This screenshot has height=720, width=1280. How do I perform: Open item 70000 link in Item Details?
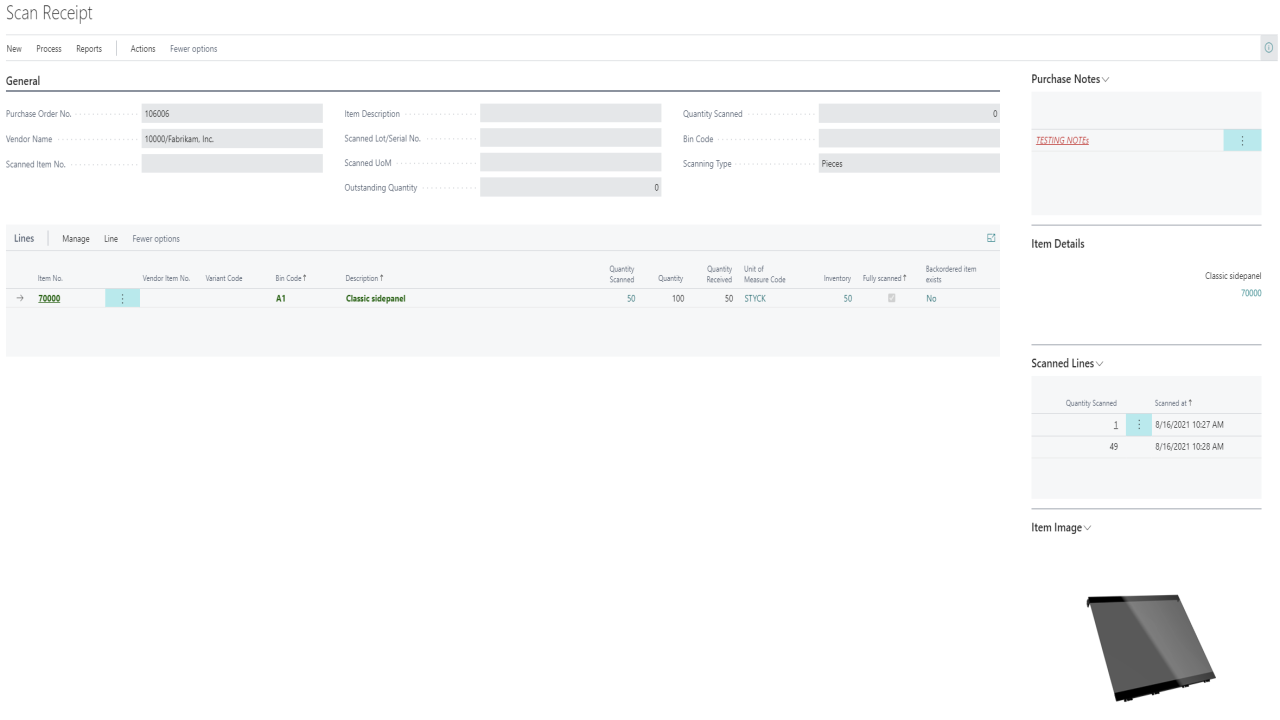pyautogui.click(x=1251, y=293)
